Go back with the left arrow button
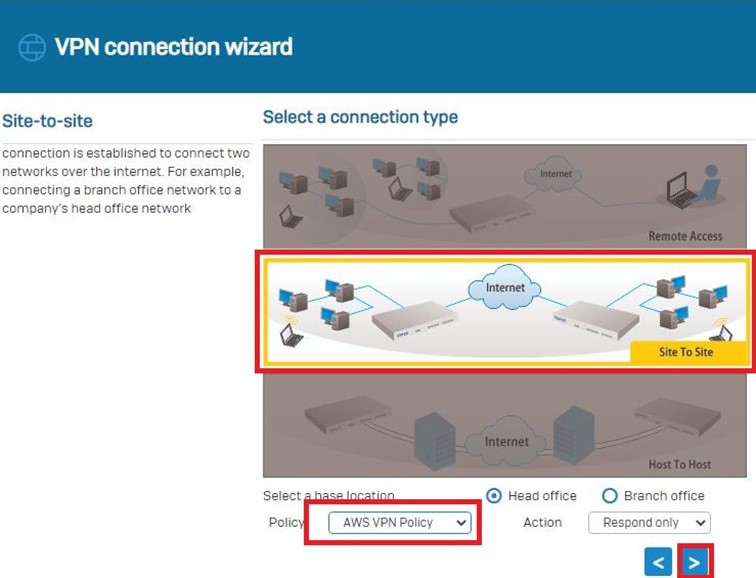Viewport: 756px width, 578px height. [x=658, y=562]
